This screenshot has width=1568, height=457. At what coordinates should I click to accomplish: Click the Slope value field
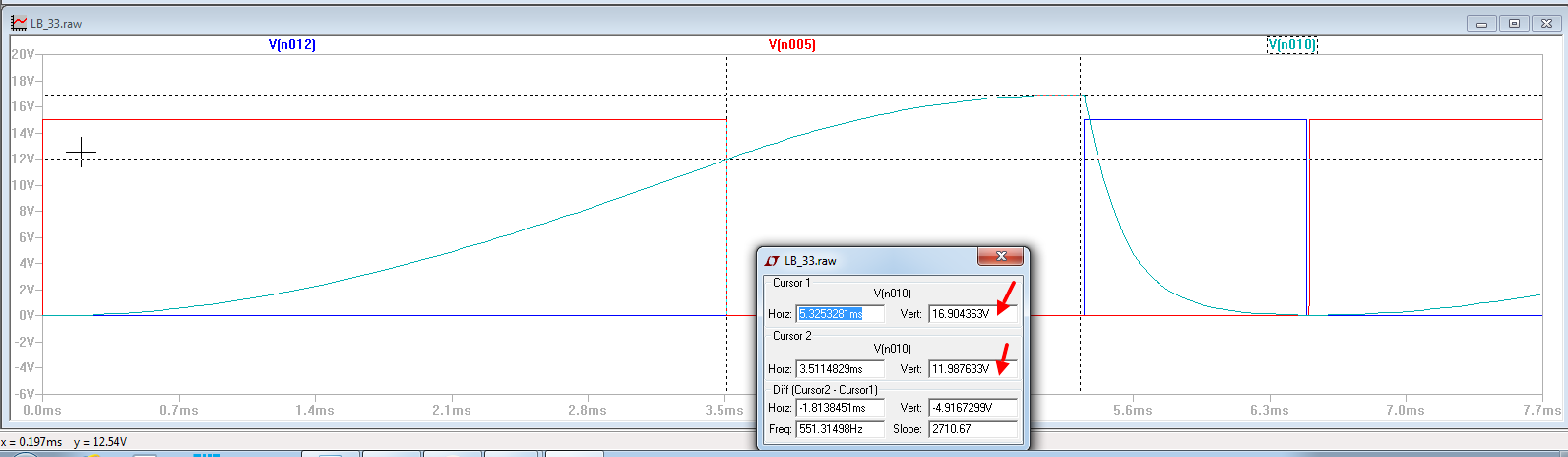coord(972,429)
